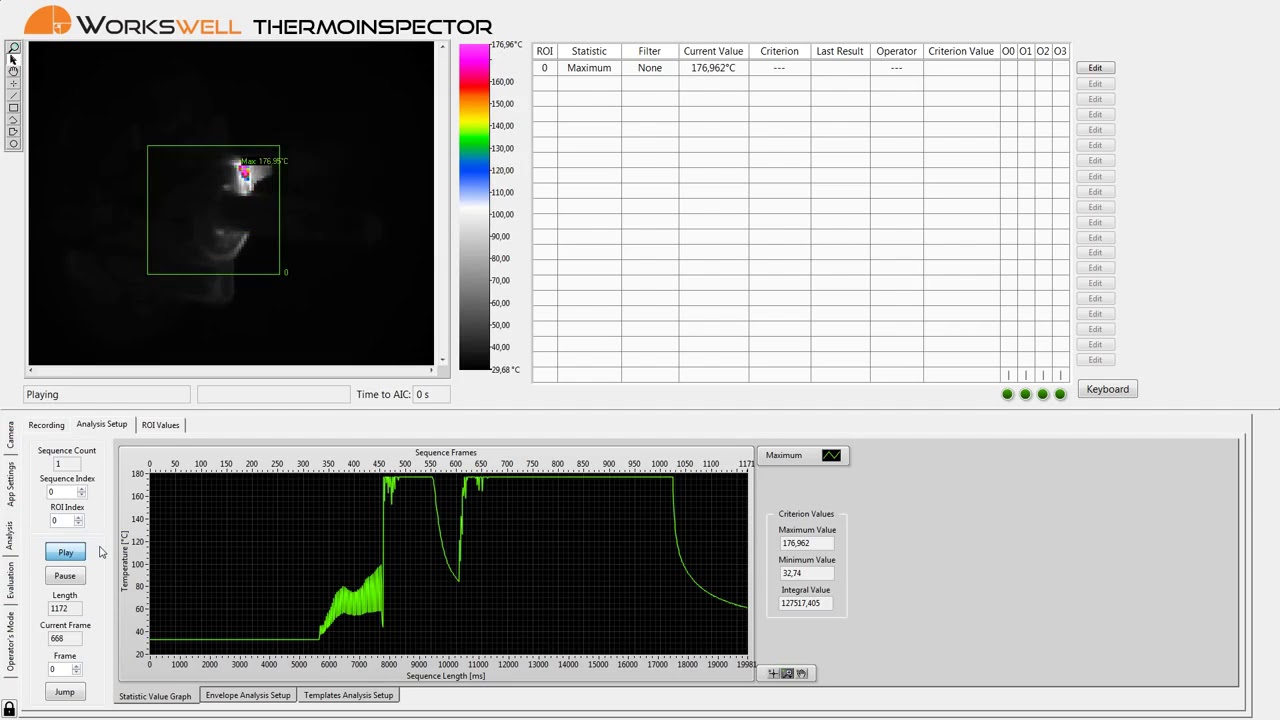Image resolution: width=1280 pixels, height=720 pixels.
Task: Click the ROI Index input field
Action: (62, 520)
